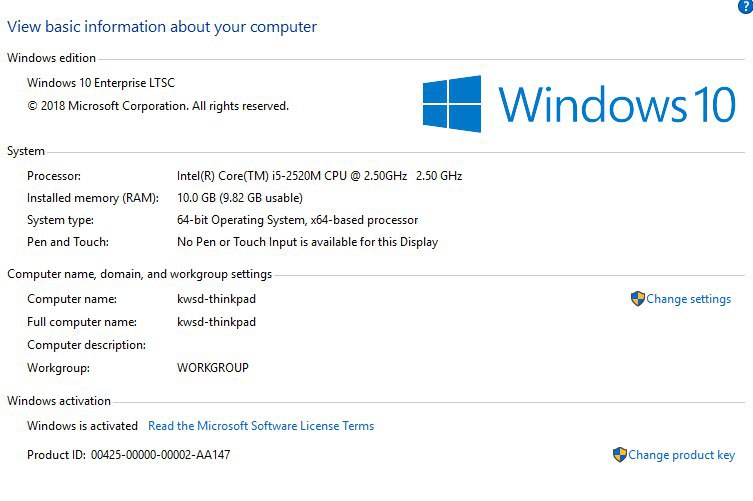Viewport: 753px width, 501px height.
Task: Click the RAM value '10.0 GB (9.82 GB usable)'
Action: point(240,198)
